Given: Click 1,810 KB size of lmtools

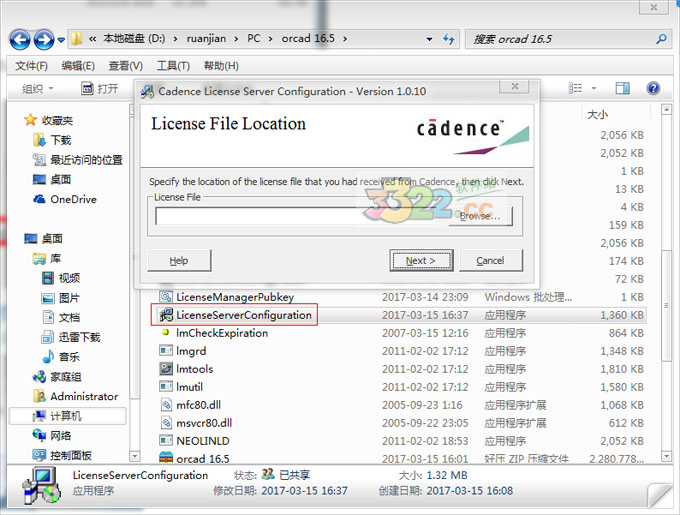Looking at the screenshot, I should [622, 369].
